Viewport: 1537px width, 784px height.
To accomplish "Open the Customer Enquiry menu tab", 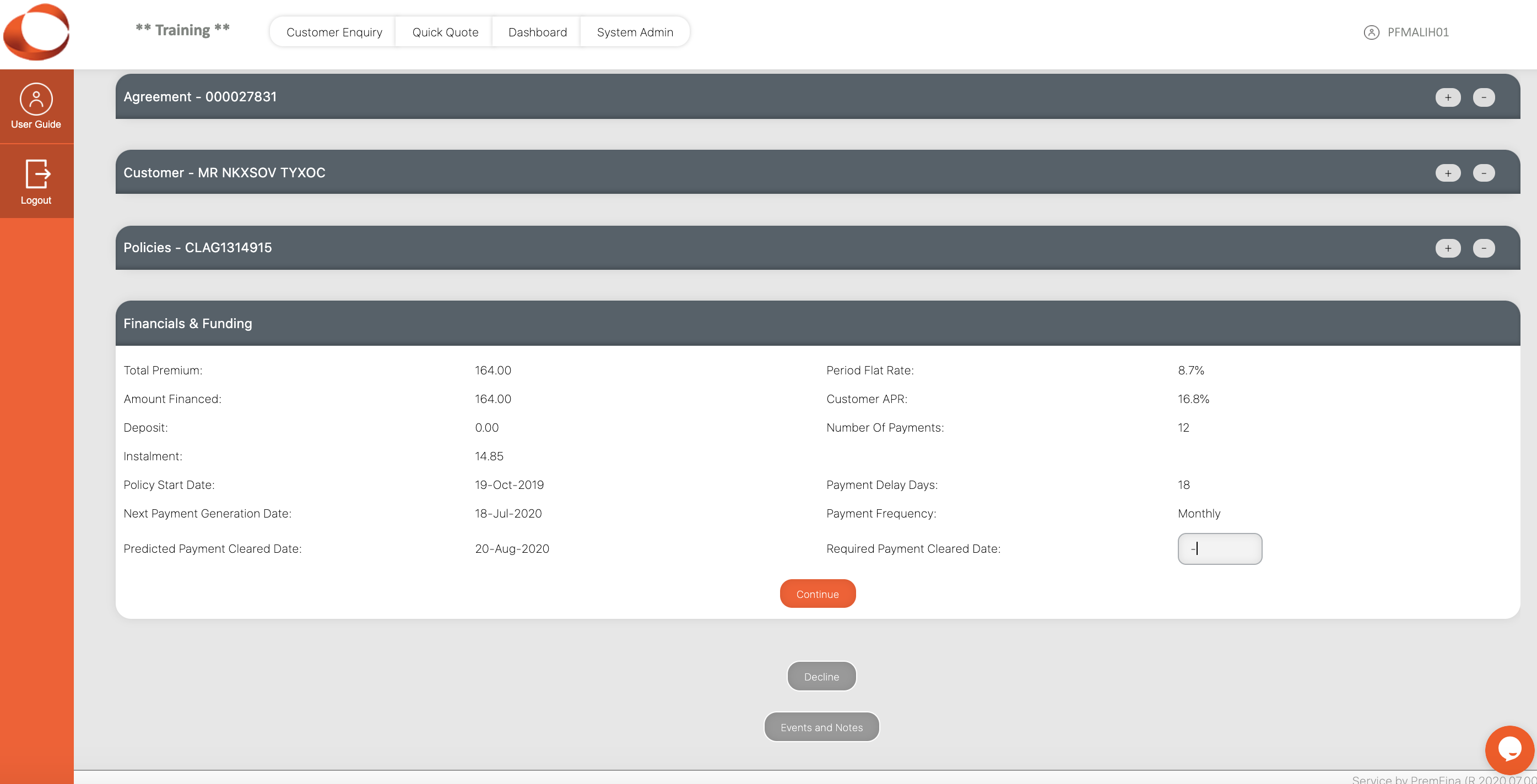I will 334,32.
